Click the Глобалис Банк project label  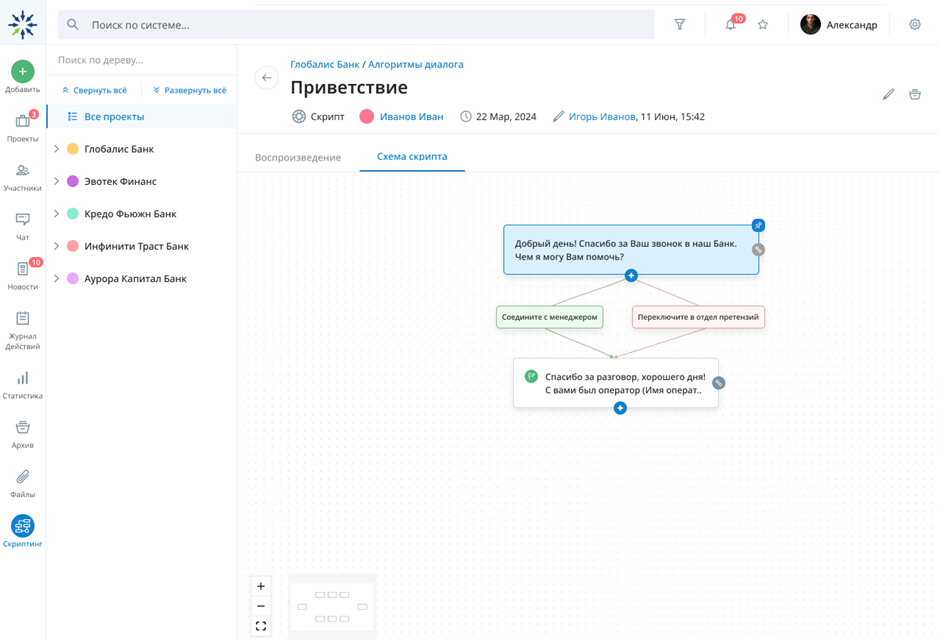pos(119,149)
